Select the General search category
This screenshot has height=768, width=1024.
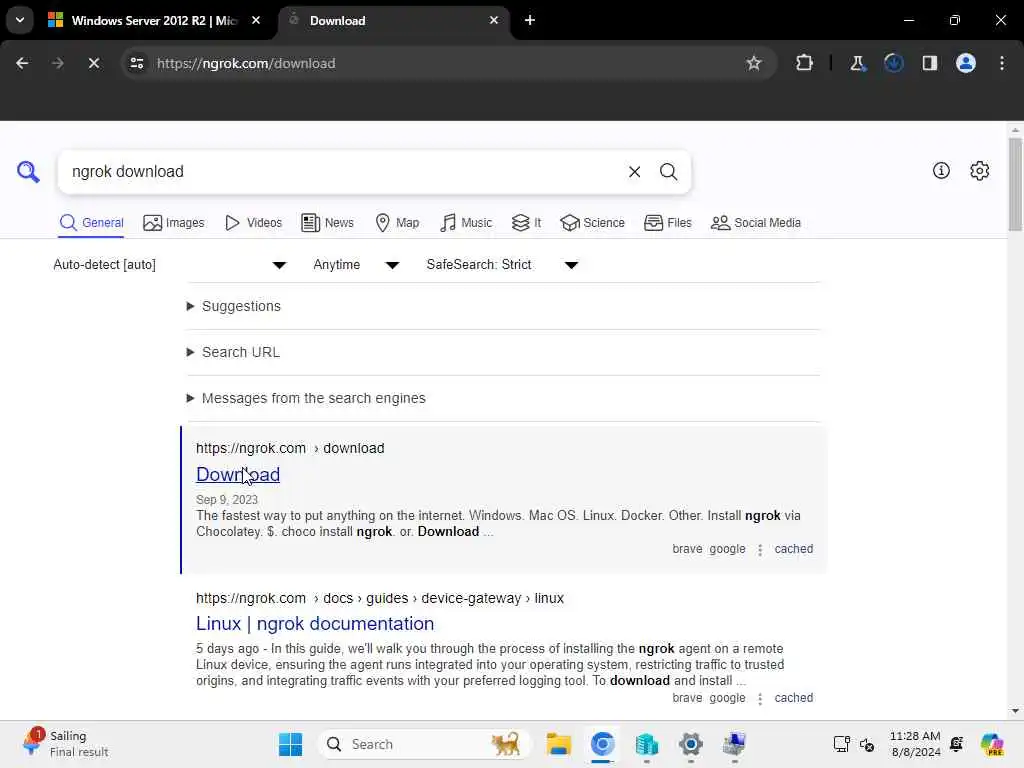pos(91,223)
